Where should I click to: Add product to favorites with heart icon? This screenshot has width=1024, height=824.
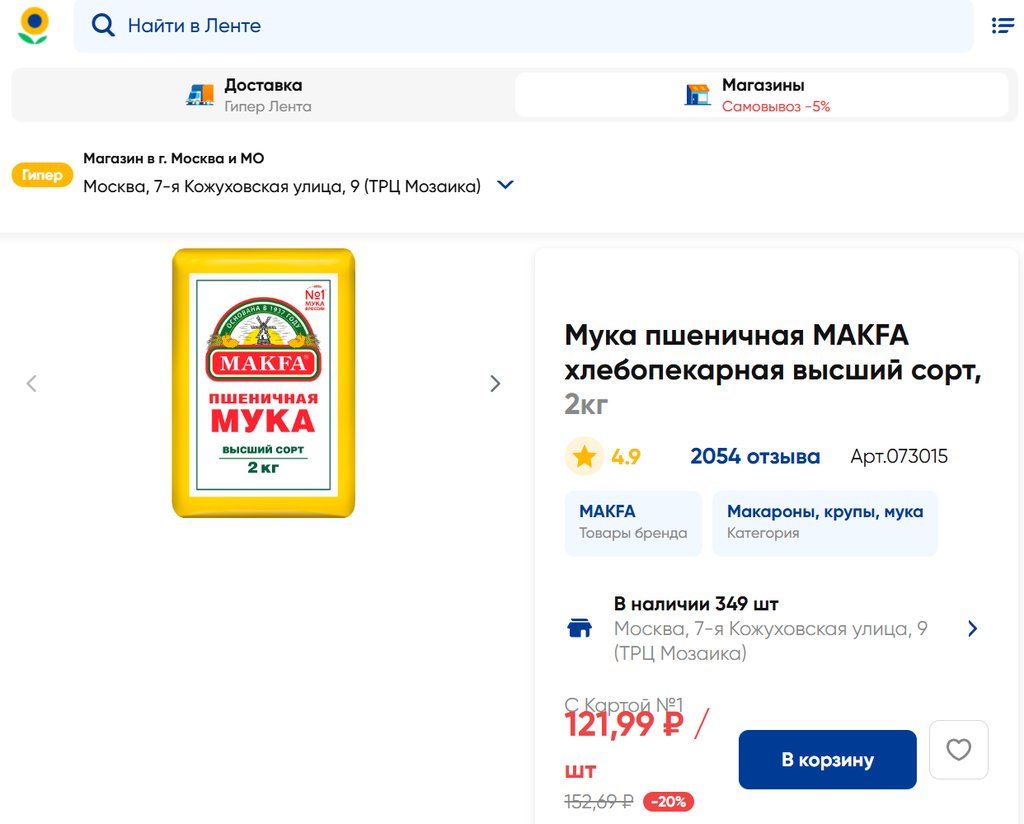pyautogui.click(x=958, y=750)
